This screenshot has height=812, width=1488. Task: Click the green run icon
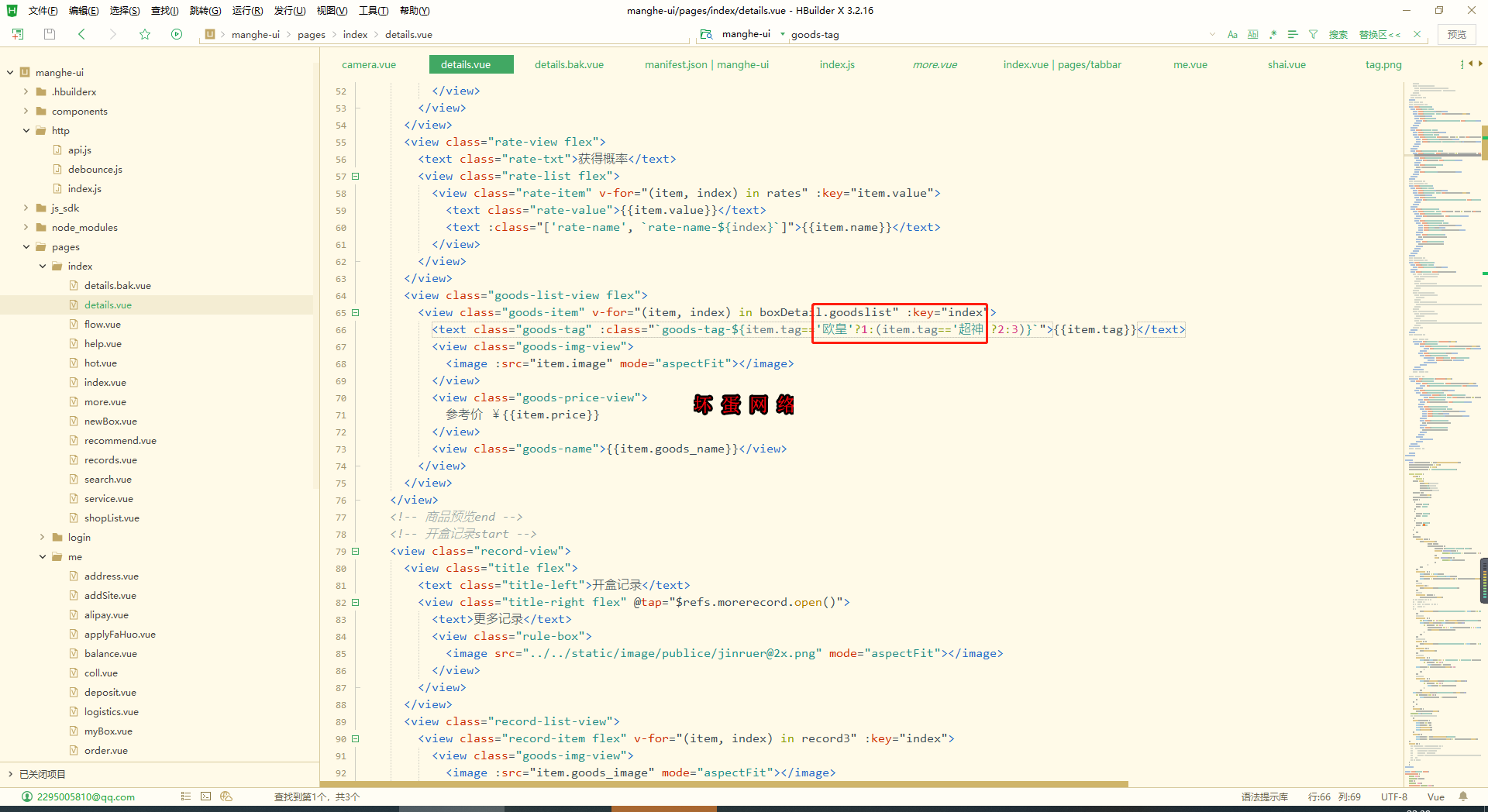click(x=177, y=34)
